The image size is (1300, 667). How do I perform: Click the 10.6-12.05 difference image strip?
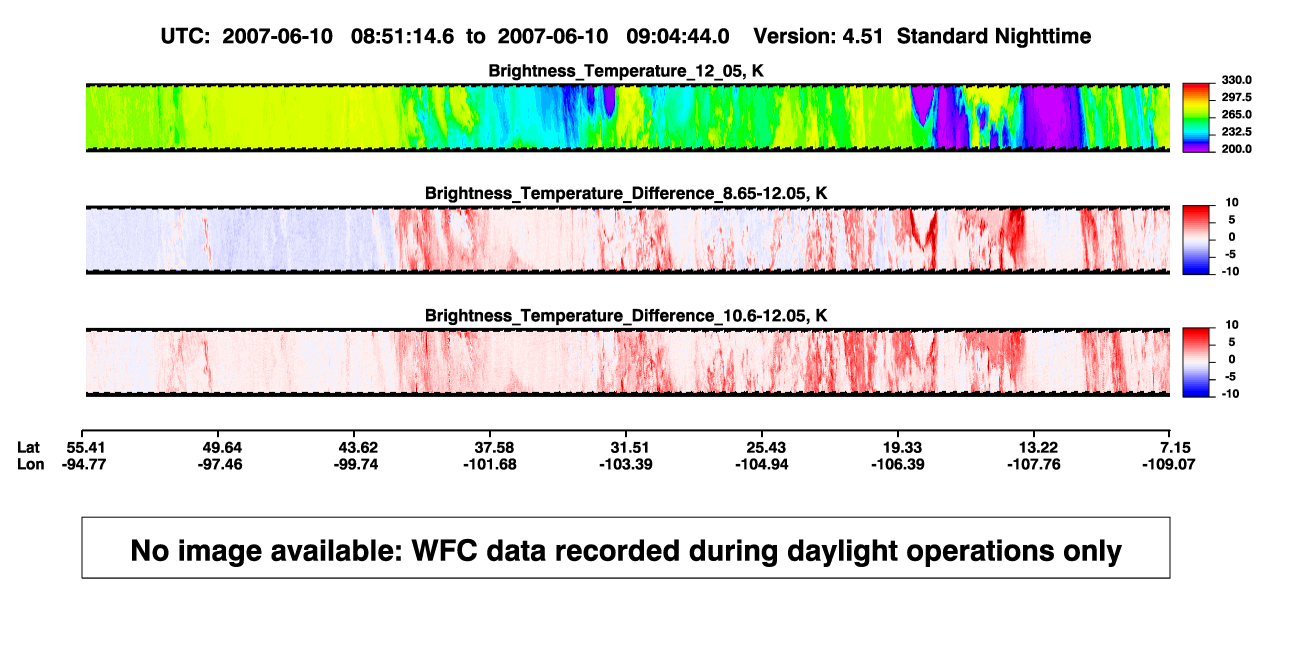(626, 362)
